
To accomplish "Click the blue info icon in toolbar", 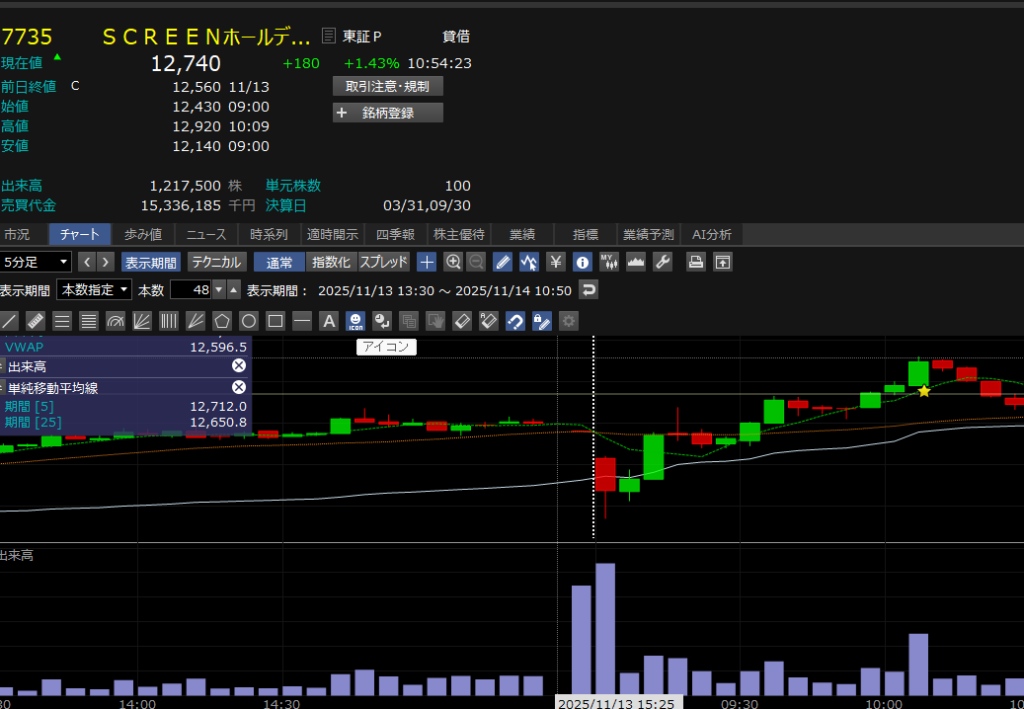I will (x=582, y=262).
